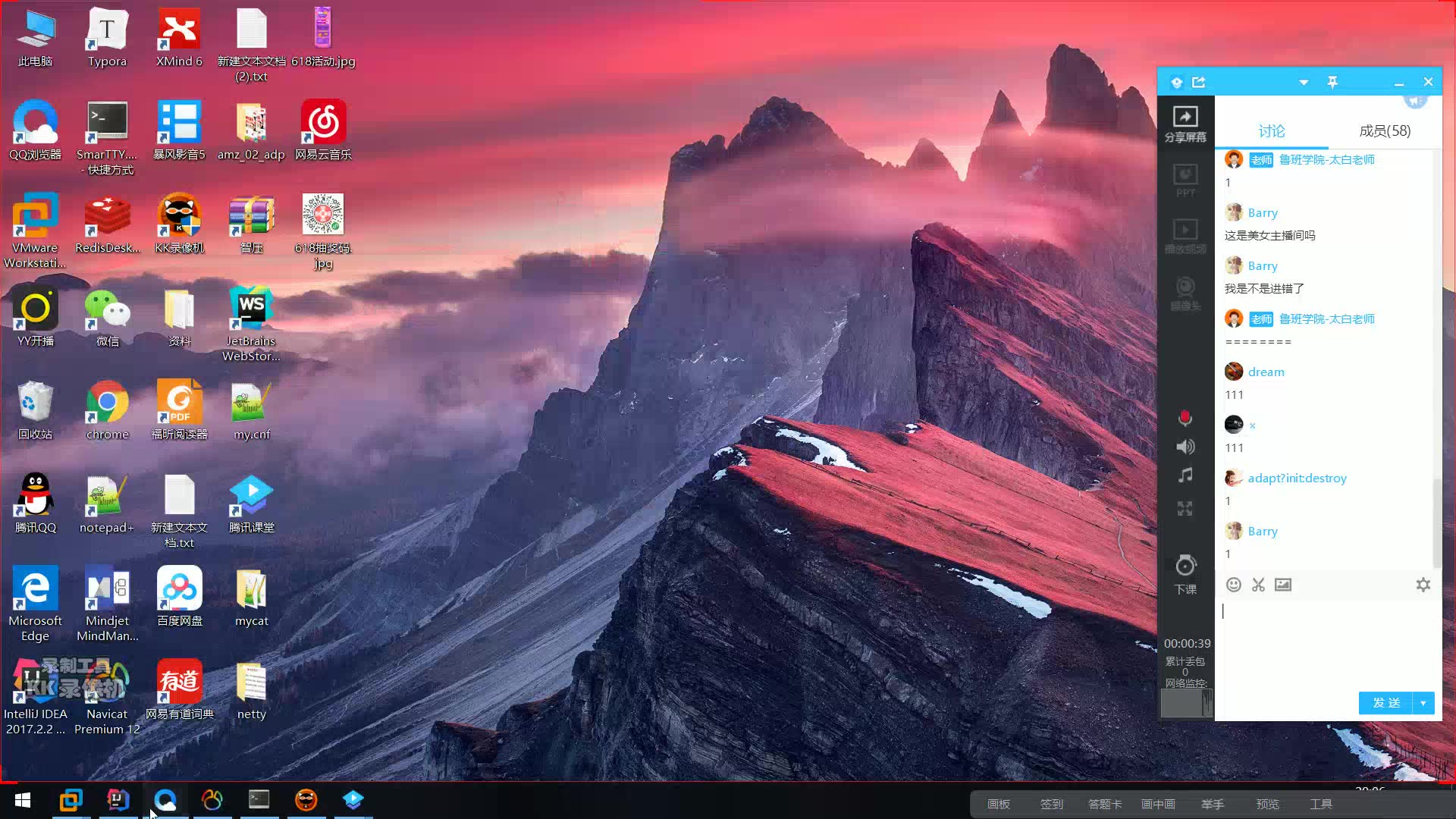Open the 画板 drawing board tool
The height and width of the screenshot is (819, 1456).
pyautogui.click(x=999, y=804)
